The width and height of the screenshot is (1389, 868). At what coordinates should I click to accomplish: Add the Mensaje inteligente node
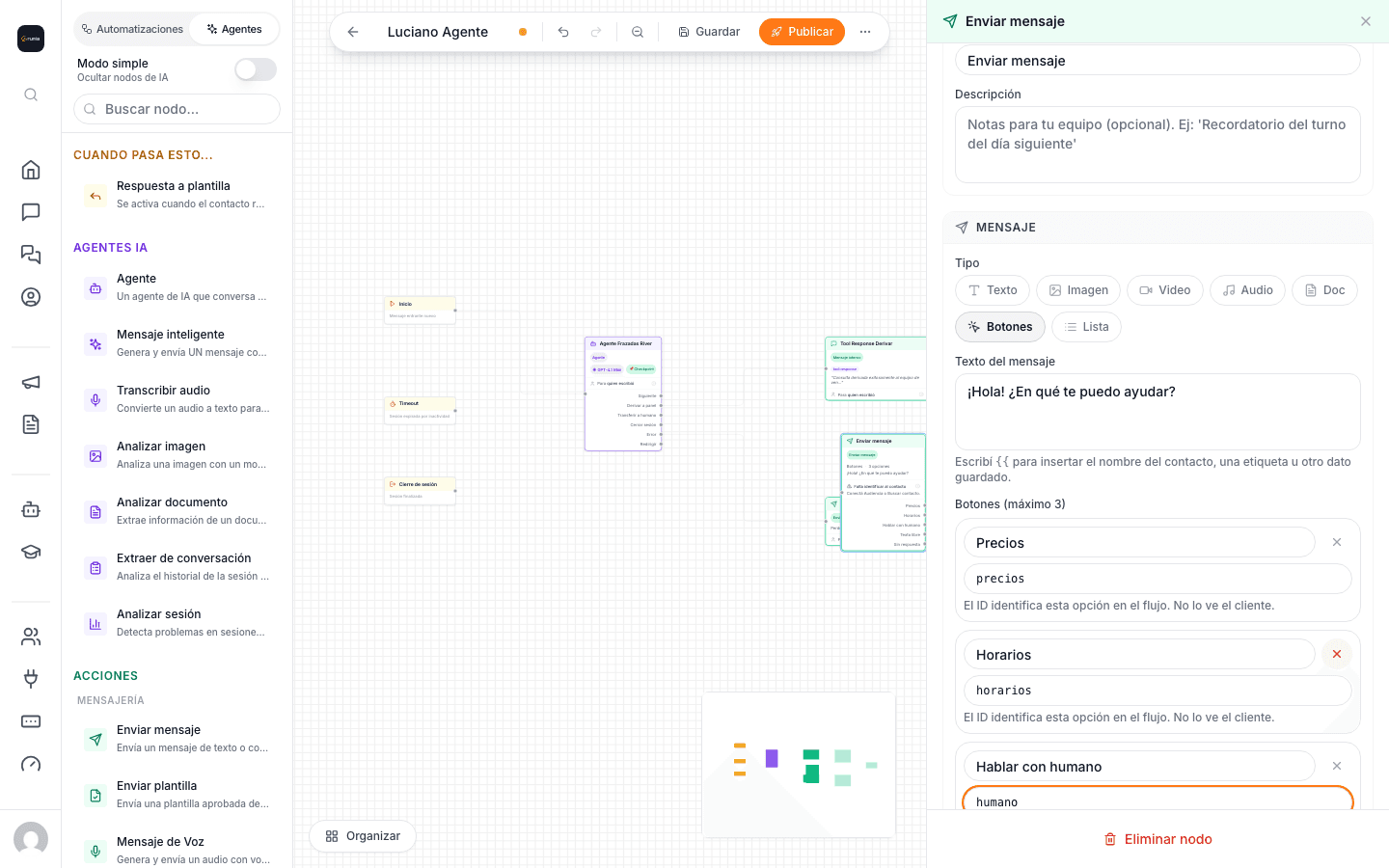(177, 343)
